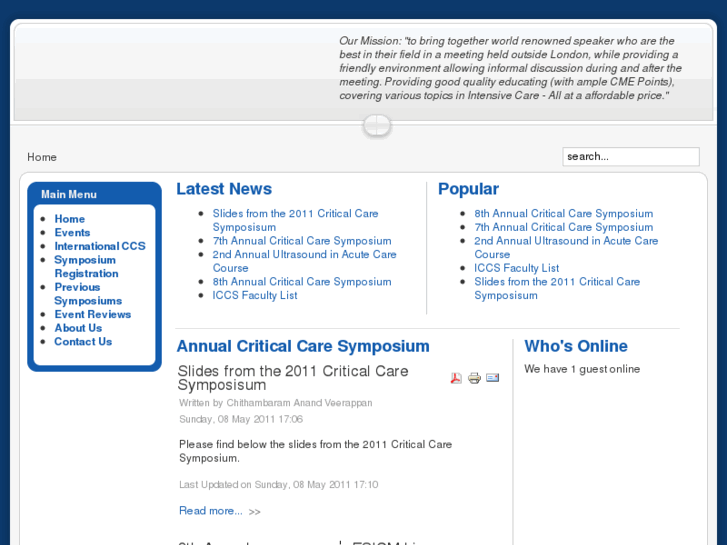727x545 pixels.
Task: Open Popular 2nd Annual Ultrasound Course link
Action: pos(566,248)
